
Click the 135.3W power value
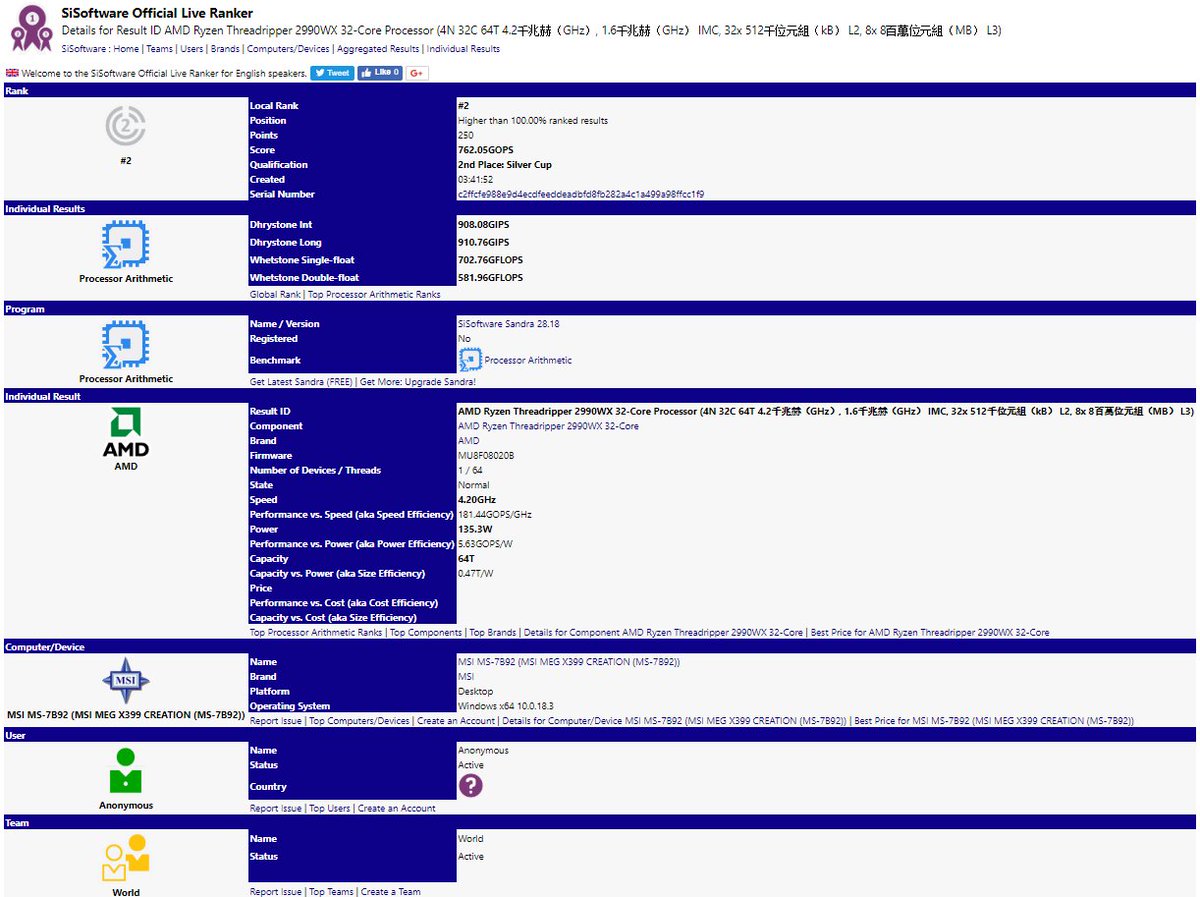click(475, 529)
